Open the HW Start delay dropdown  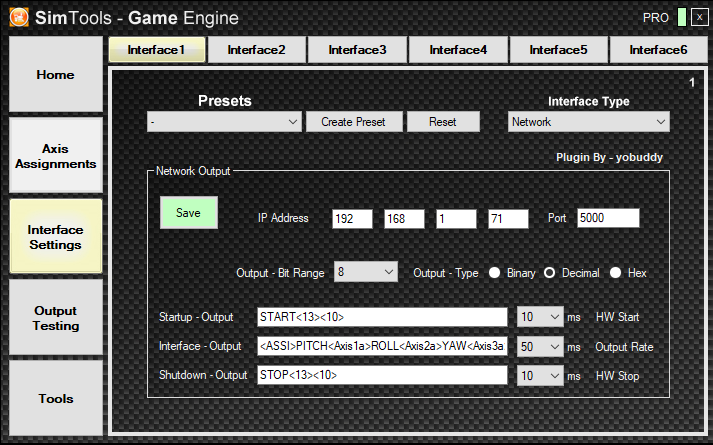click(540, 317)
